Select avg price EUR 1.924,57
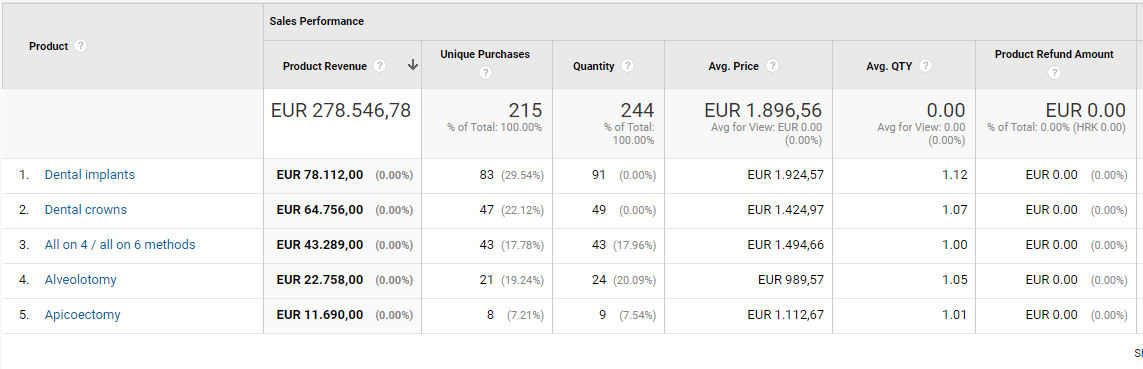 [x=786, y=175]
